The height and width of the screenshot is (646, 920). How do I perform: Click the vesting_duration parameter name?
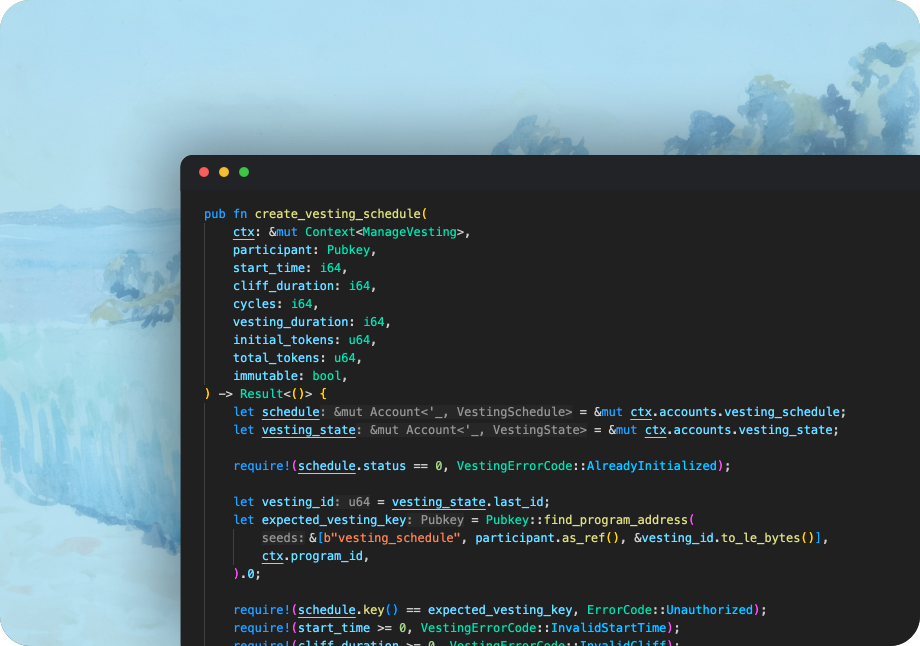pos(290,322)
